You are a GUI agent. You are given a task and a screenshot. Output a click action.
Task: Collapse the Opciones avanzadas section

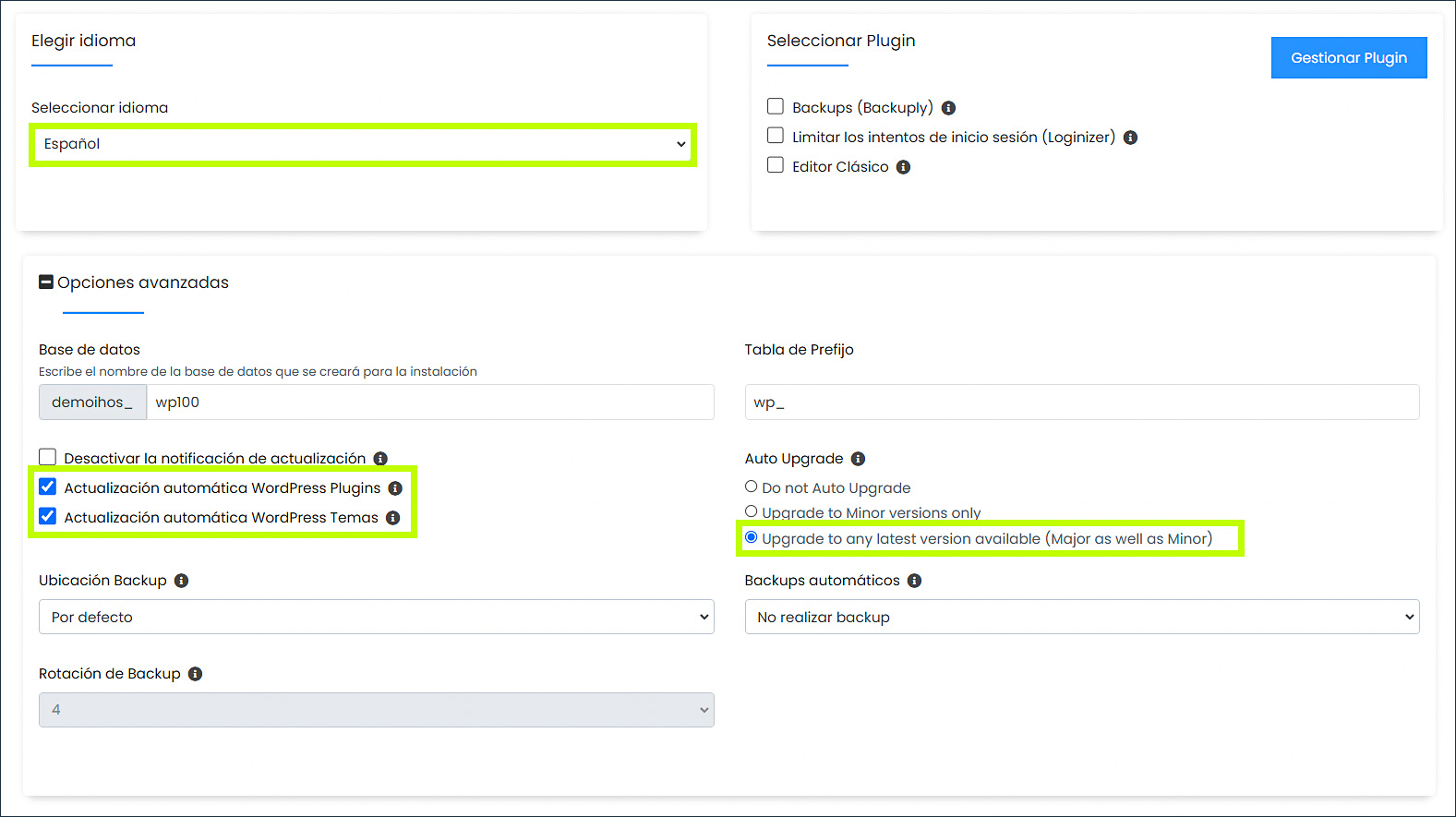[x=46, y=282]
